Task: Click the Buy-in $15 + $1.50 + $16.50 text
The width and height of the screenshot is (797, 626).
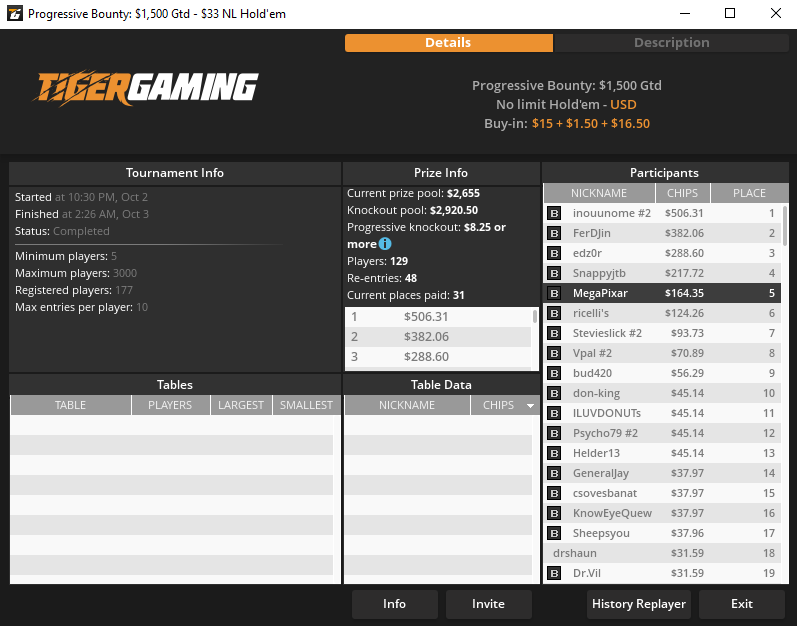Action: 567,123
